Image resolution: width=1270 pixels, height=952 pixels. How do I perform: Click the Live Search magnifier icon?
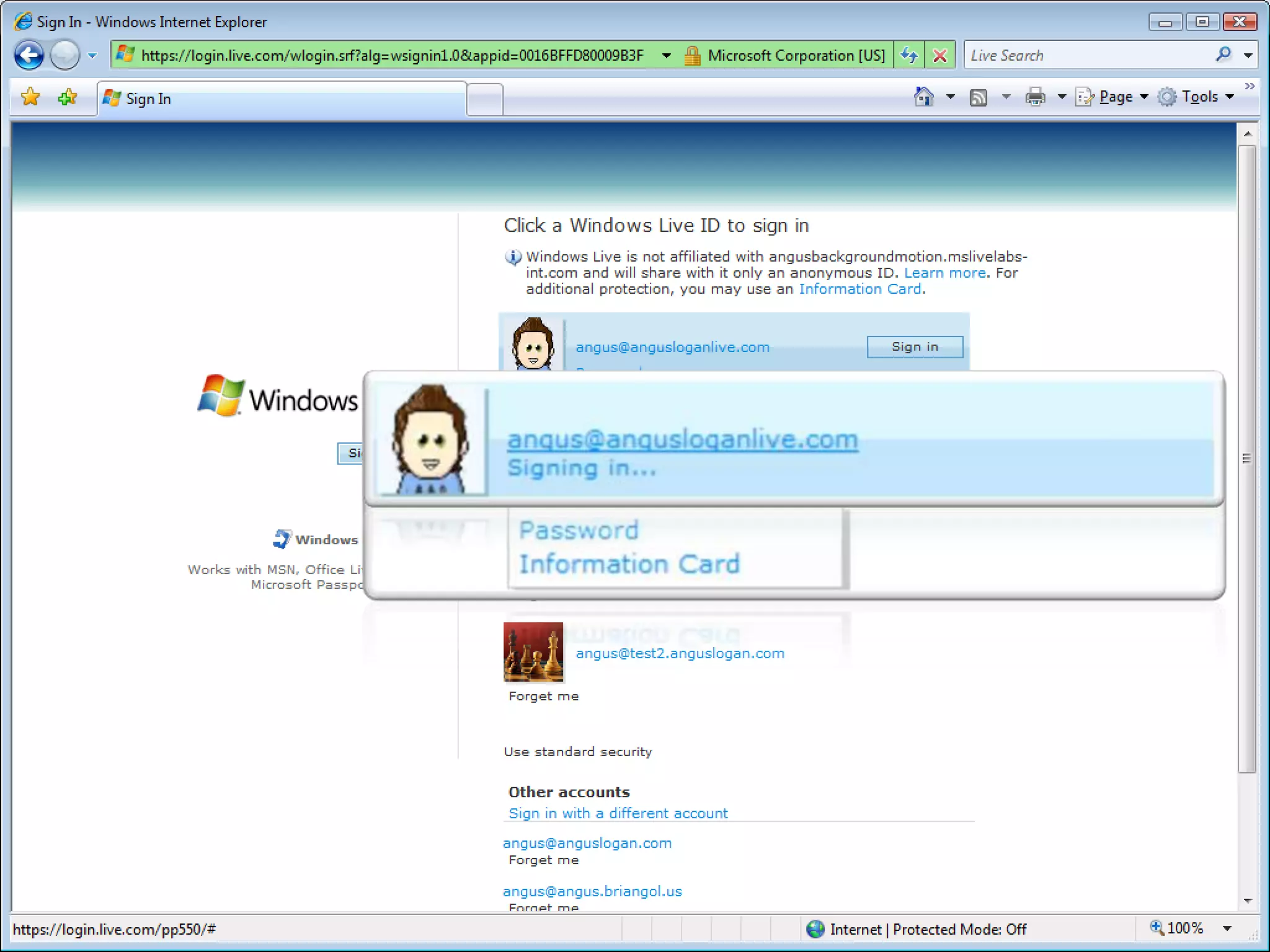(1223, 55)
